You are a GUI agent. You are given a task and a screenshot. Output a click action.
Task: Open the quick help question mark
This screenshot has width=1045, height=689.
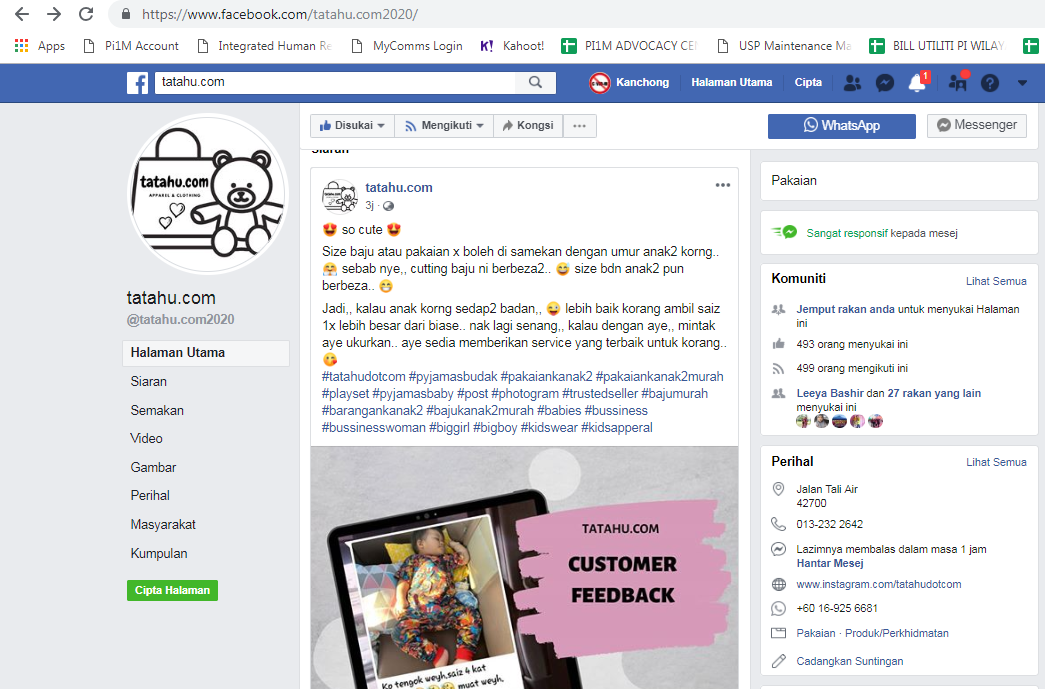click(x=990, y=83)
